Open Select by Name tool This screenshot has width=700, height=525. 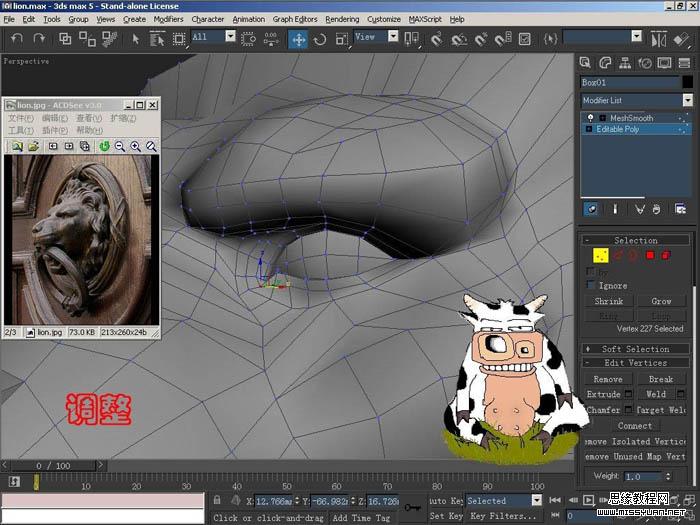pyautogui.click(x=157, y=39)
